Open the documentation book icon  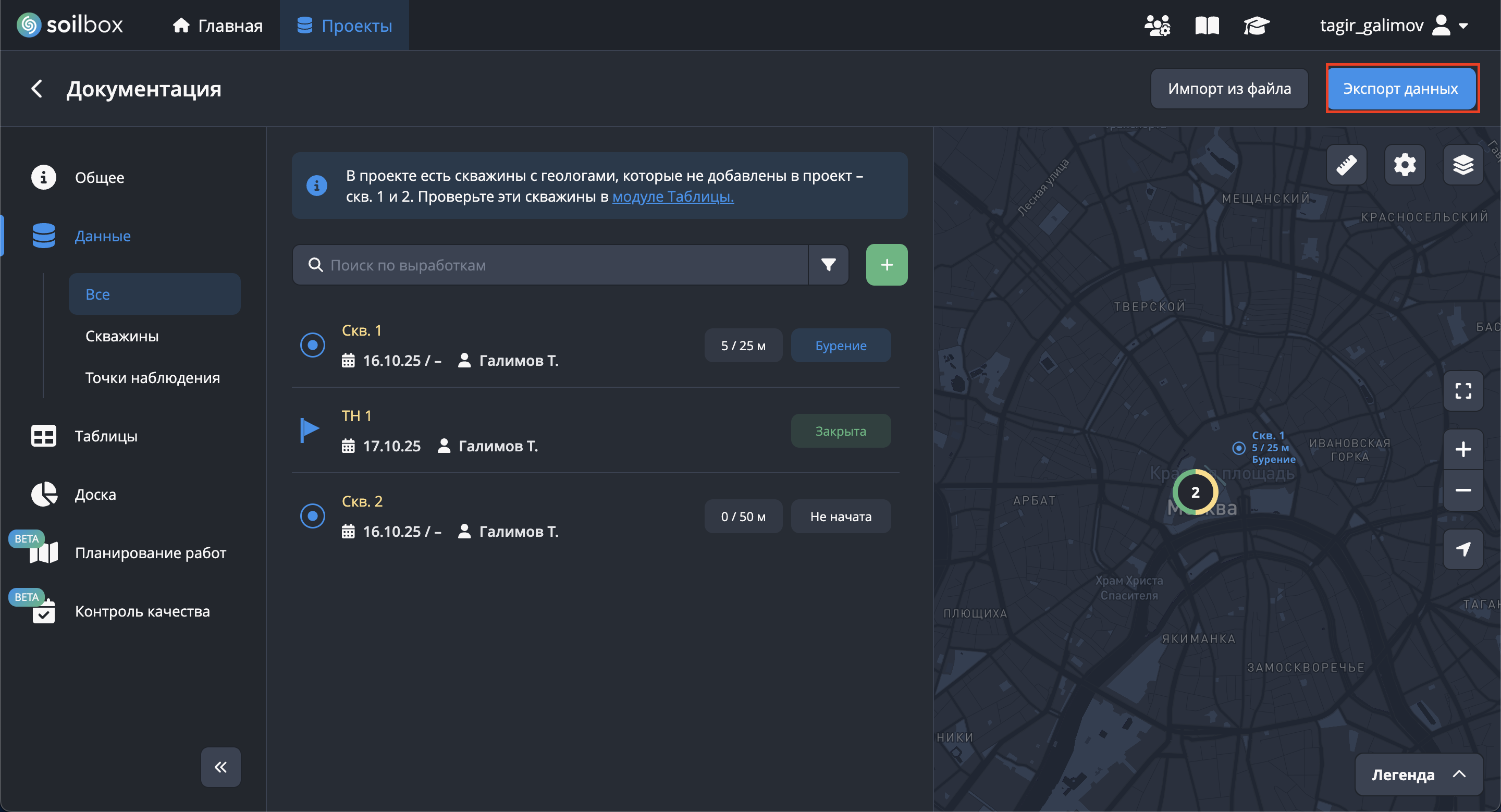coord(1207,26)
